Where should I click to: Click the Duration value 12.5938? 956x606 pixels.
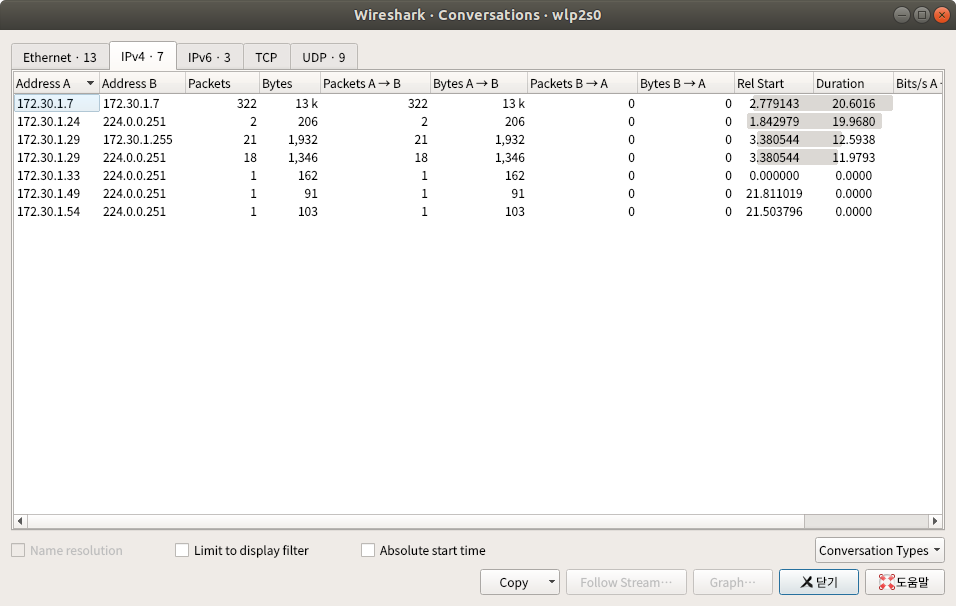tap(853, 140)
